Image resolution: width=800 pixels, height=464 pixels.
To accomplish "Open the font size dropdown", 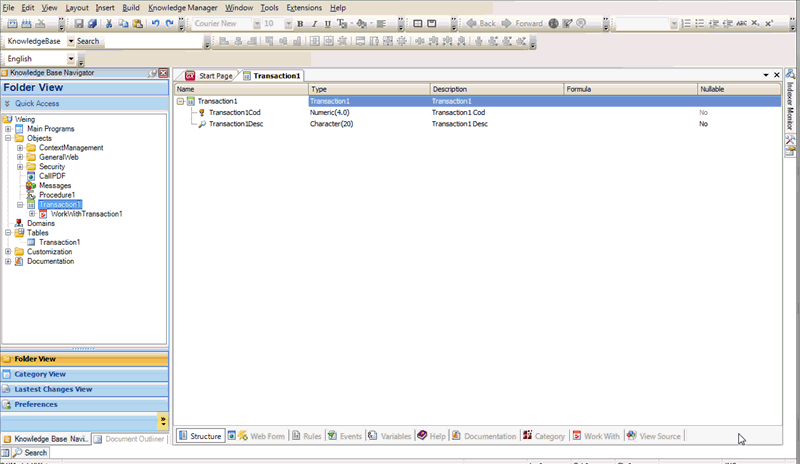I will [288, 24].
